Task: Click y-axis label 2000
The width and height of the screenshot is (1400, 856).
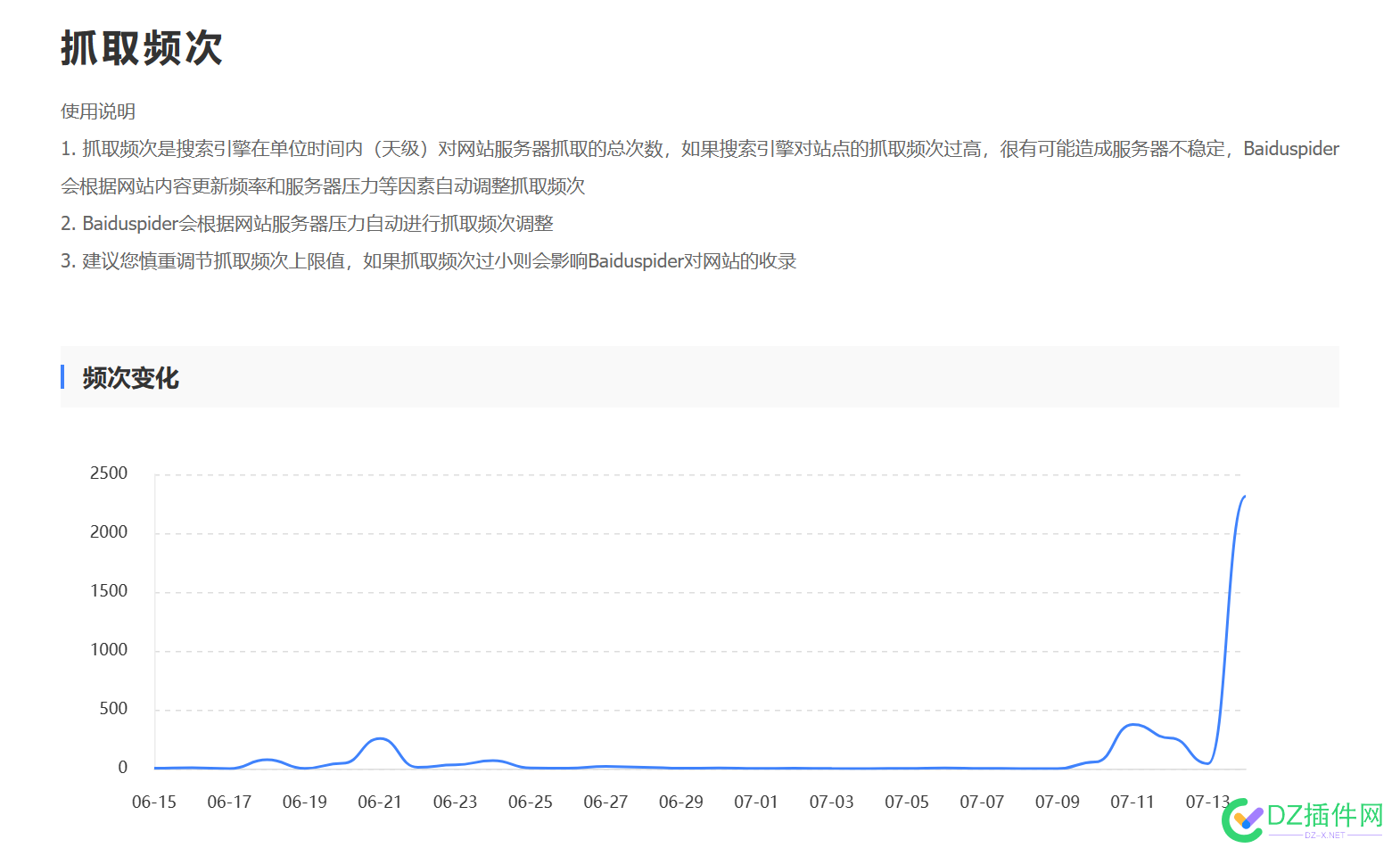Action: [109, 532]
